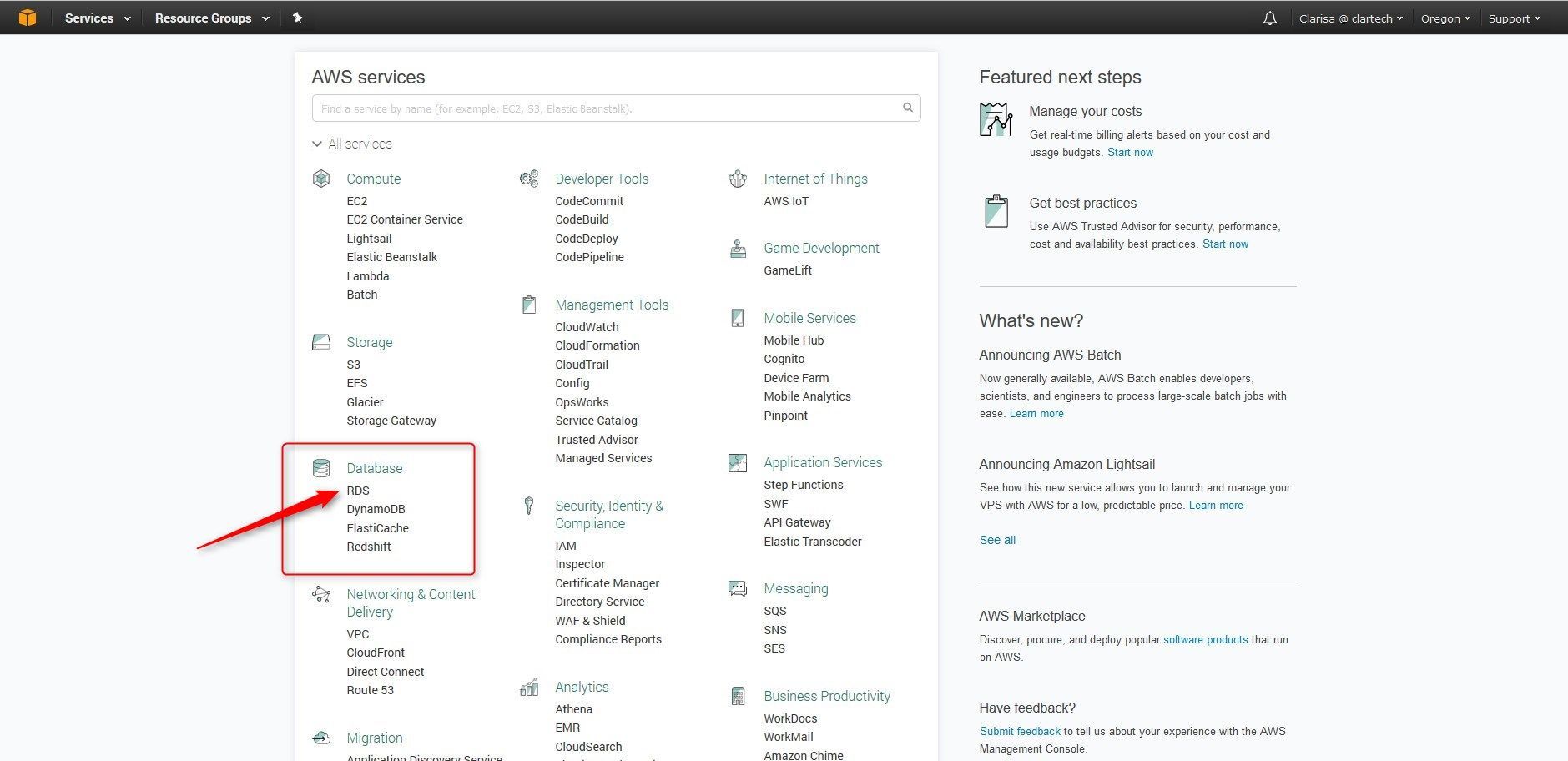Click Learn more about AWS Batch
Viewport: 1568px width, 761px height.
point(1036,413)
